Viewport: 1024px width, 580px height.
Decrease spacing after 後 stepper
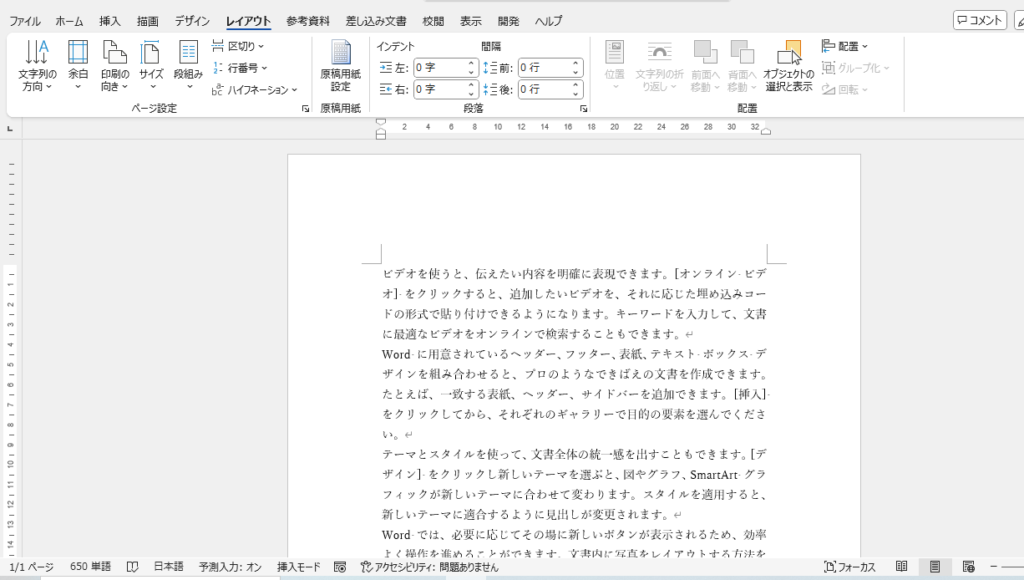(575, 93)
